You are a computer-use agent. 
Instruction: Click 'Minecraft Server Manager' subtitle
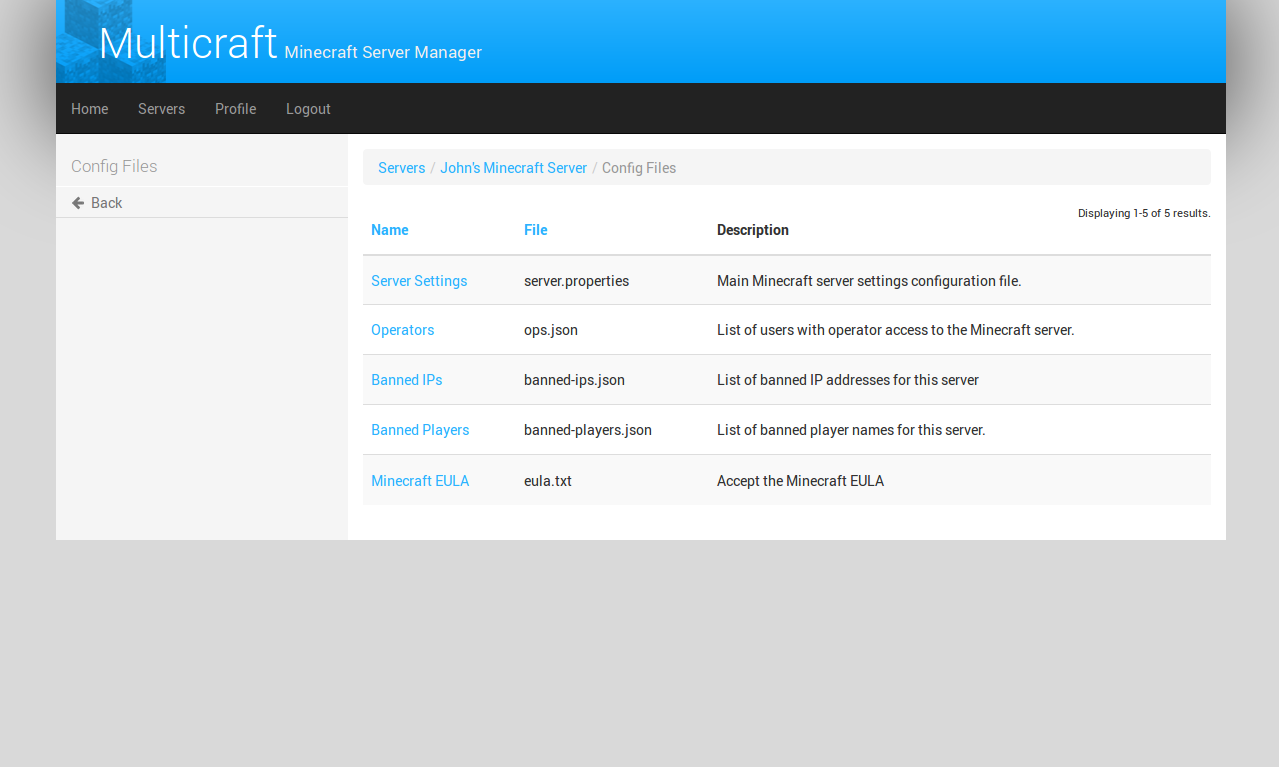[x=383, y=52]
